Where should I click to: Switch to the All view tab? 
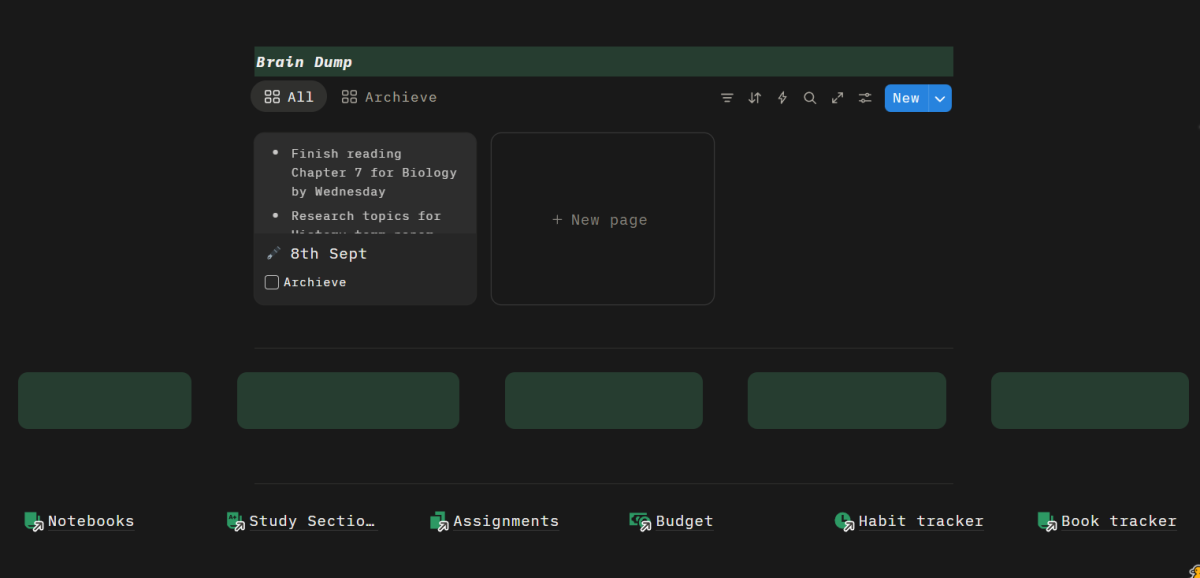pos(289,97)
